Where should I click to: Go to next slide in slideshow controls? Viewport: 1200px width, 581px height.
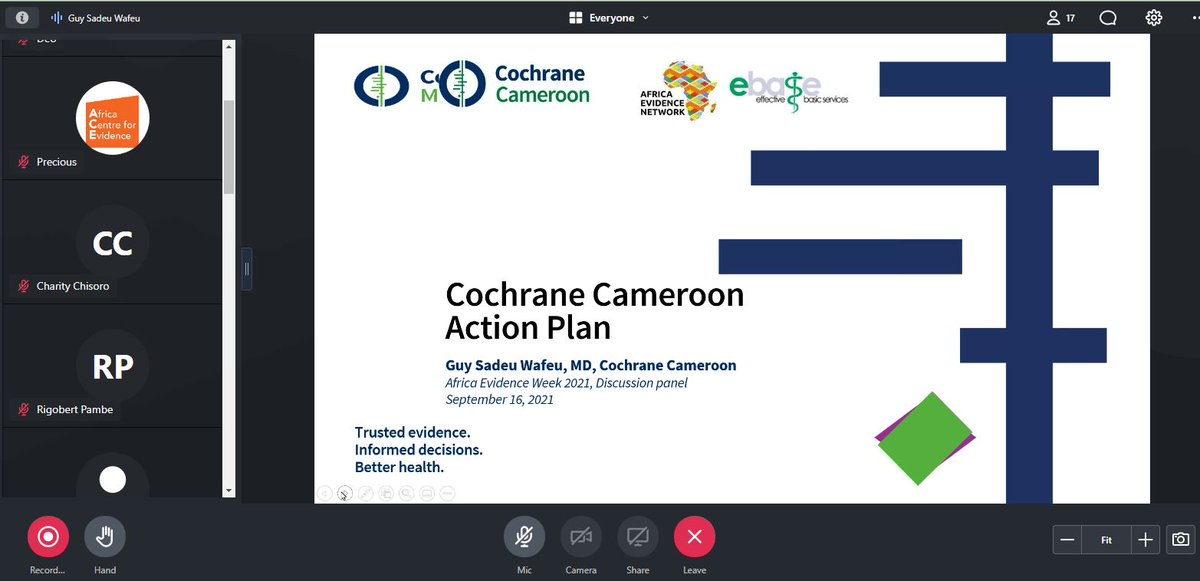tap(345, 493)
